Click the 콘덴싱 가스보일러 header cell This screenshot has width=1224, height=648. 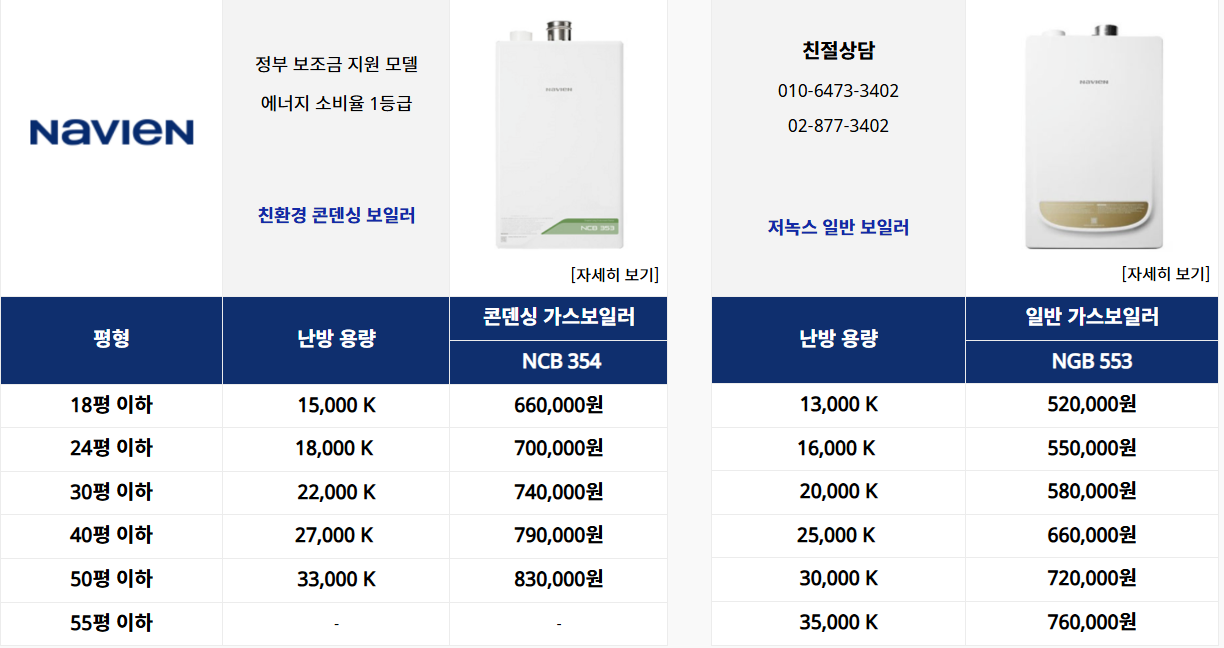tap(558, 318)
